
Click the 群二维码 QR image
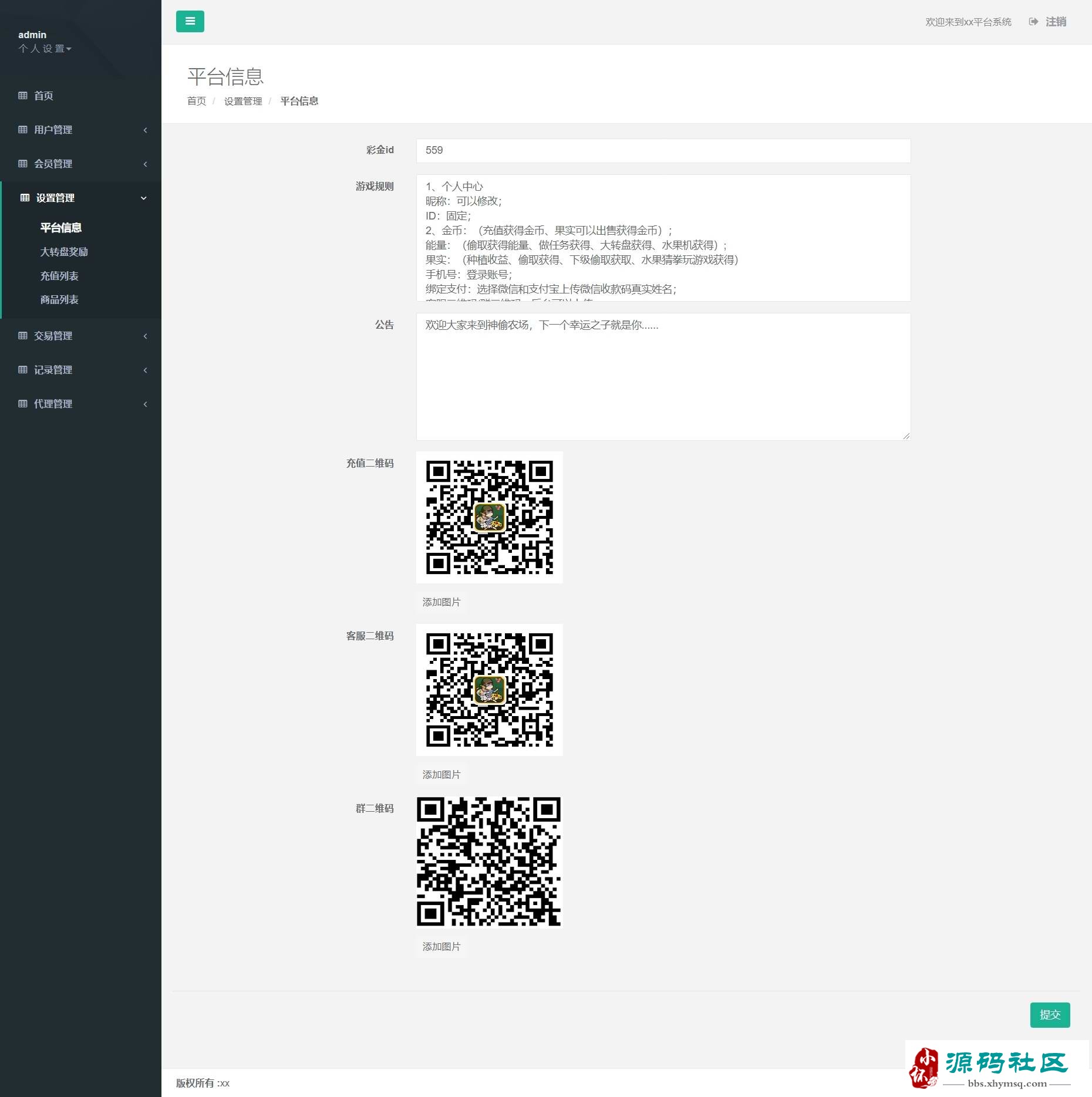click(489, 862)
